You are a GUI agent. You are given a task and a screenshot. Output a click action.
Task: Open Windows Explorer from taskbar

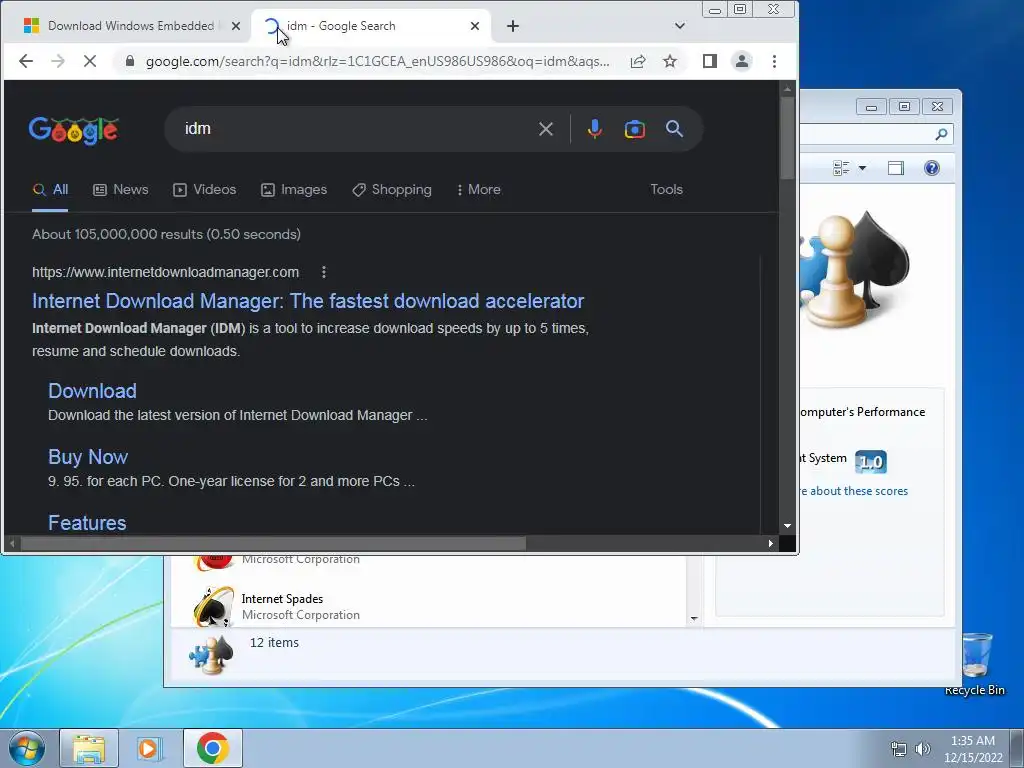pos(89,748)
